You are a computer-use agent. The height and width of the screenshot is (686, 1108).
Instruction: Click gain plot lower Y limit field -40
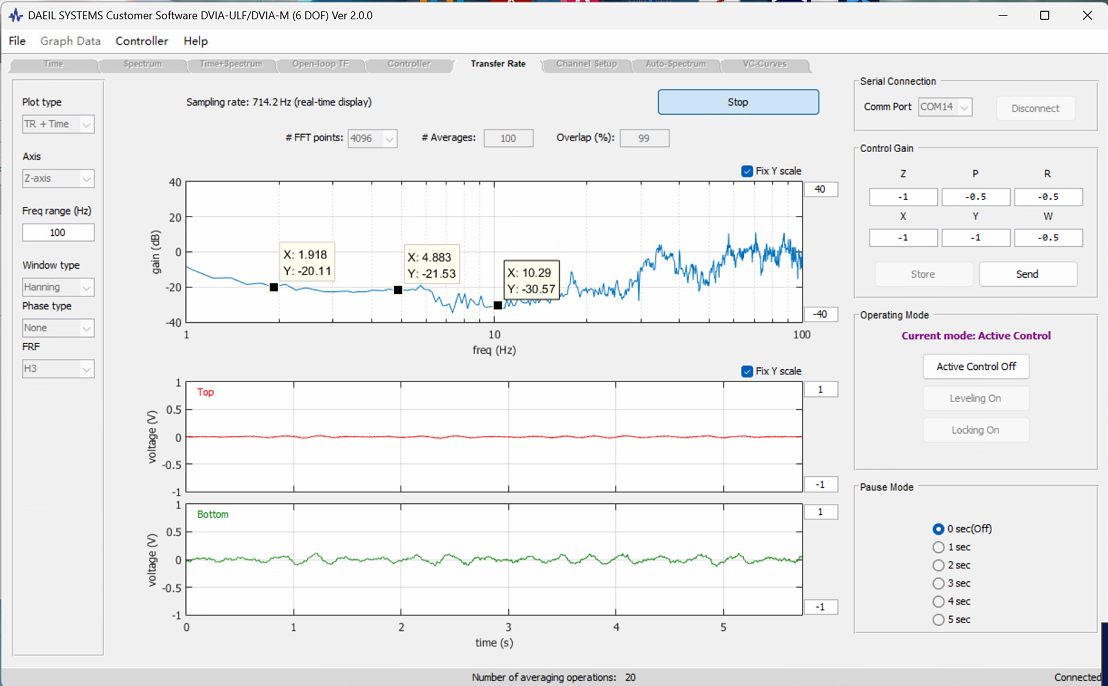821,314
